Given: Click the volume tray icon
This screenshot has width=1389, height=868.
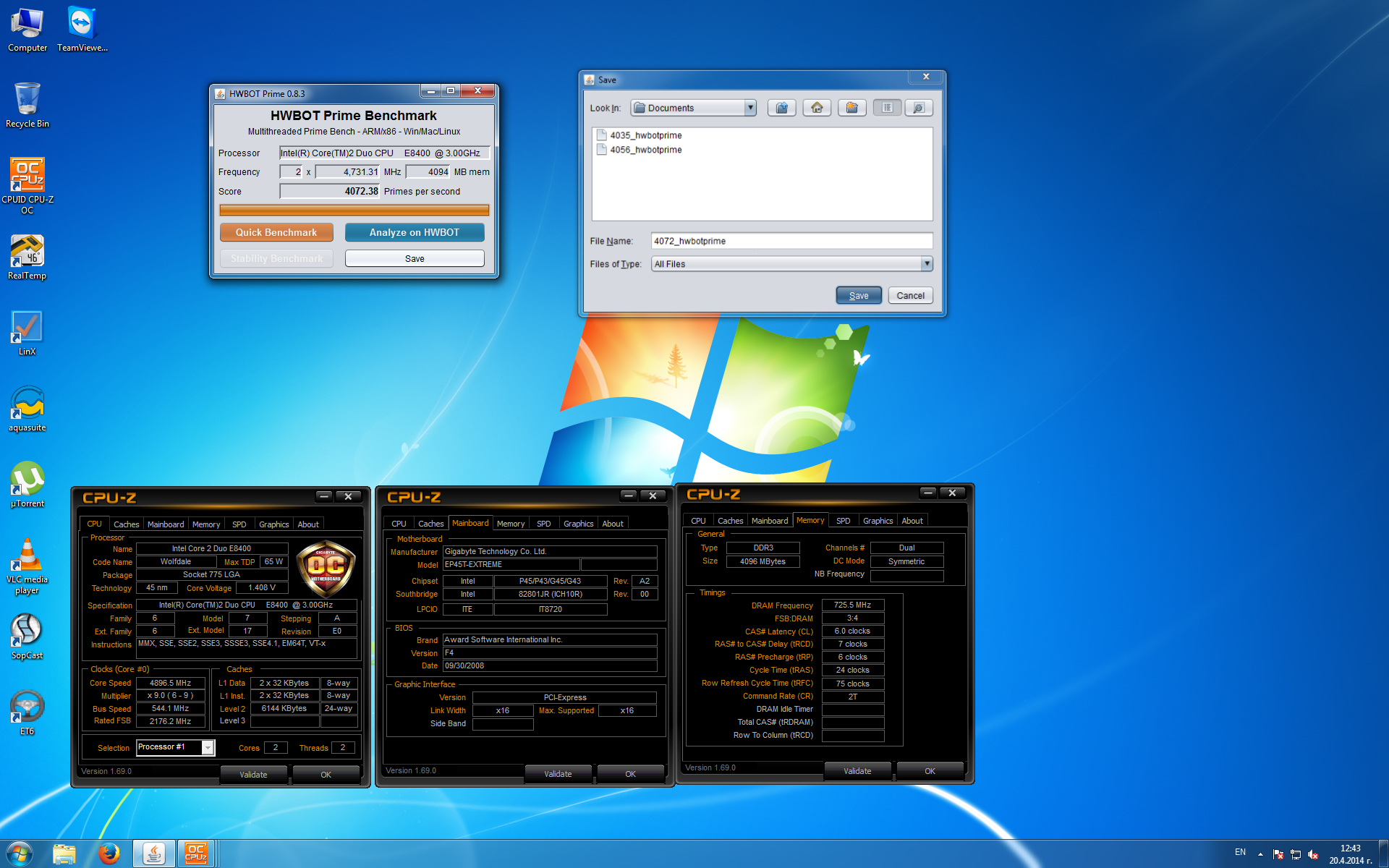Looking at the screenshot, I should click(x=1313, y=854).
